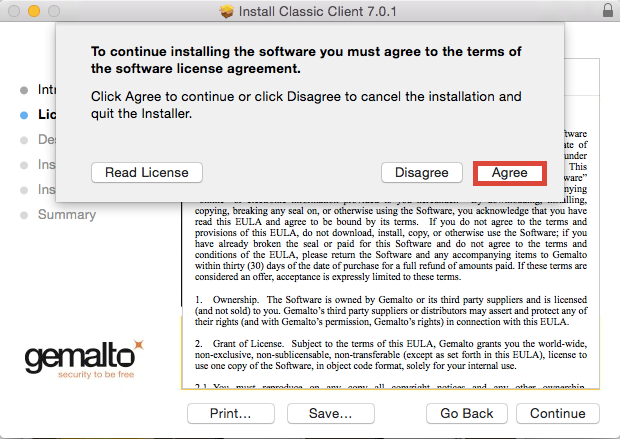Click the "1. Ownership" license paragraph
The height and width of the screenshot is (439, 620).
[391, 310]
